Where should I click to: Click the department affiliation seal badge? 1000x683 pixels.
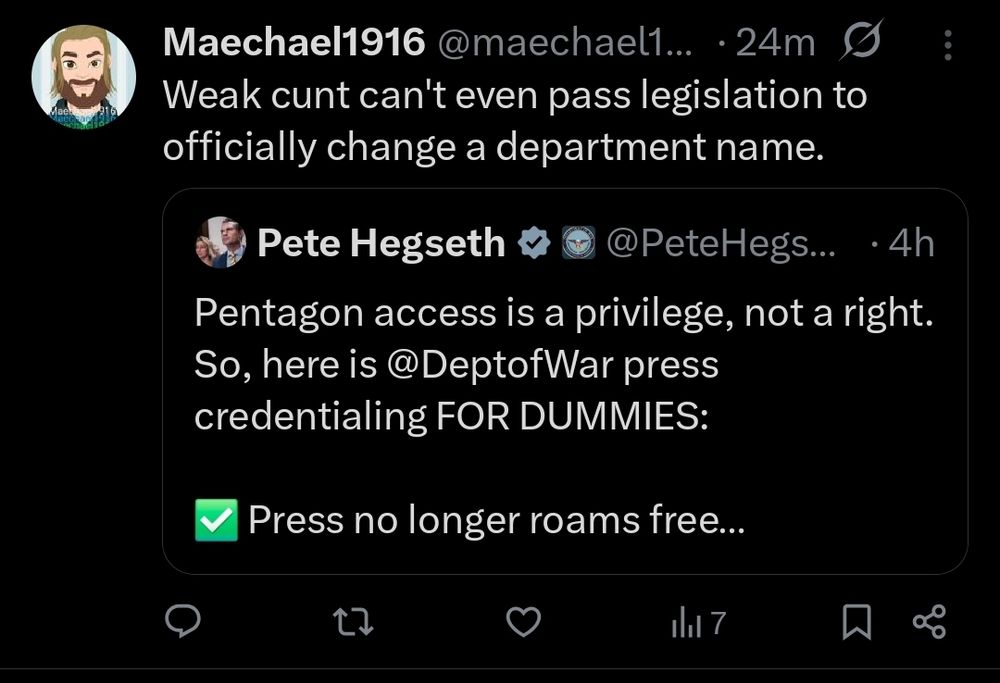tap(576, 243)
